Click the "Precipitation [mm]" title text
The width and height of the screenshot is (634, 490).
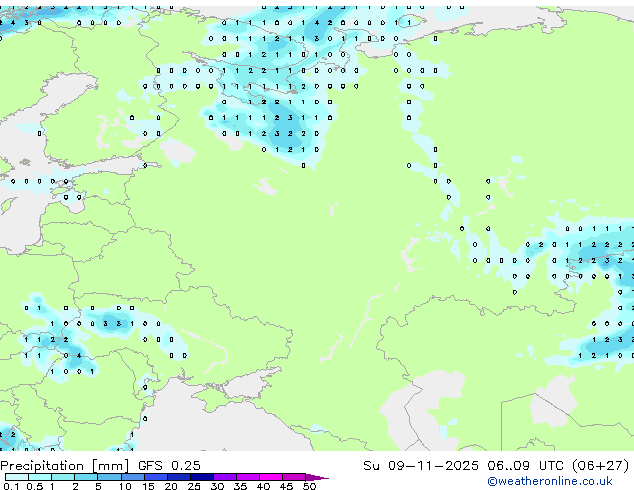pos(65,466)
